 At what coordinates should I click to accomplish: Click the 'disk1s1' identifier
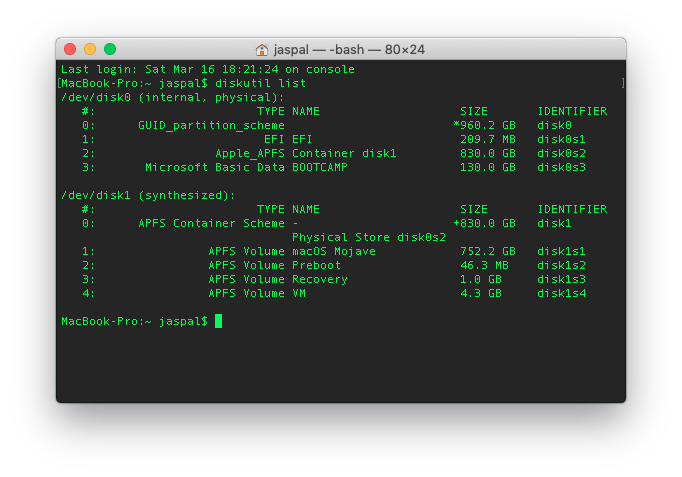[x=561, y=251]
